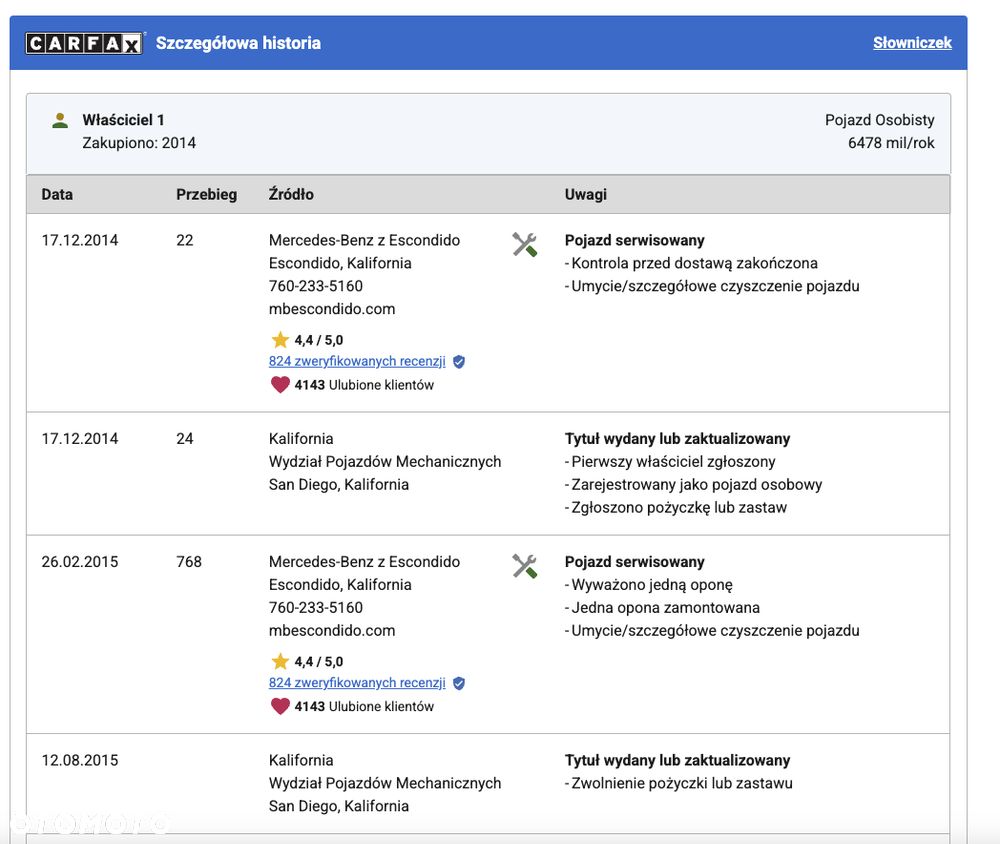The image size is (1000, 844).
Task: Click the Uwagi column header
Action: point(585,195)
